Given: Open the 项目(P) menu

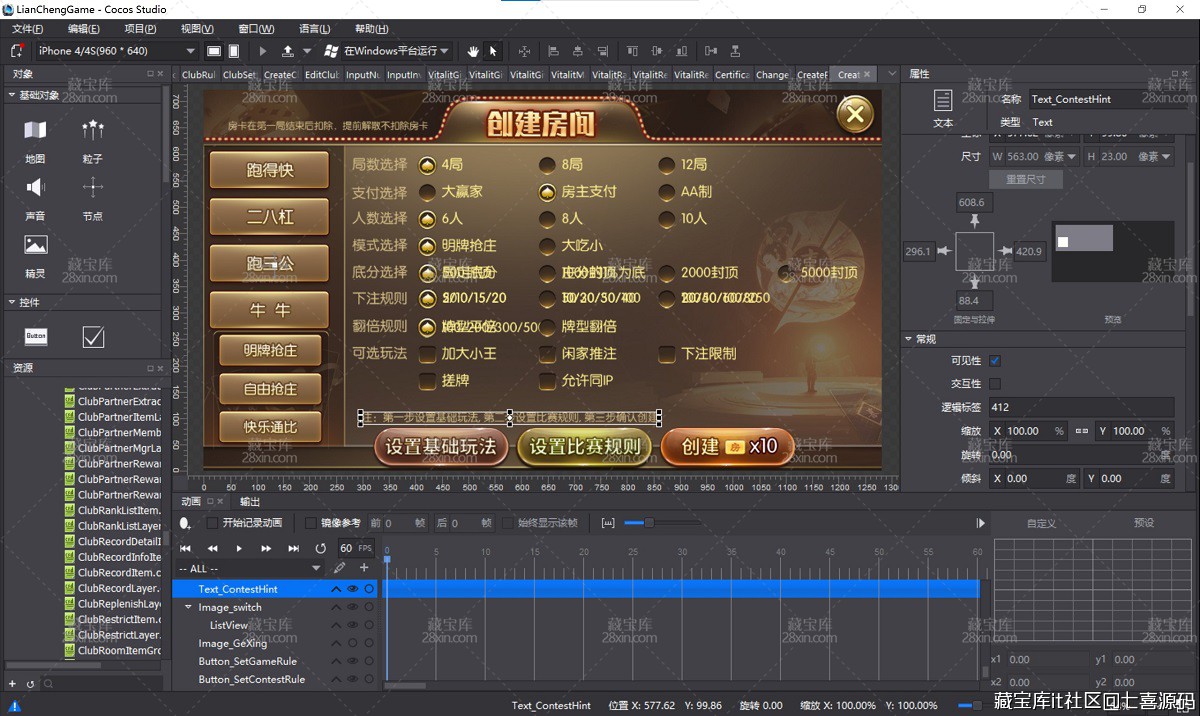Looking at the screenshot, I should (x=140, y=29).
